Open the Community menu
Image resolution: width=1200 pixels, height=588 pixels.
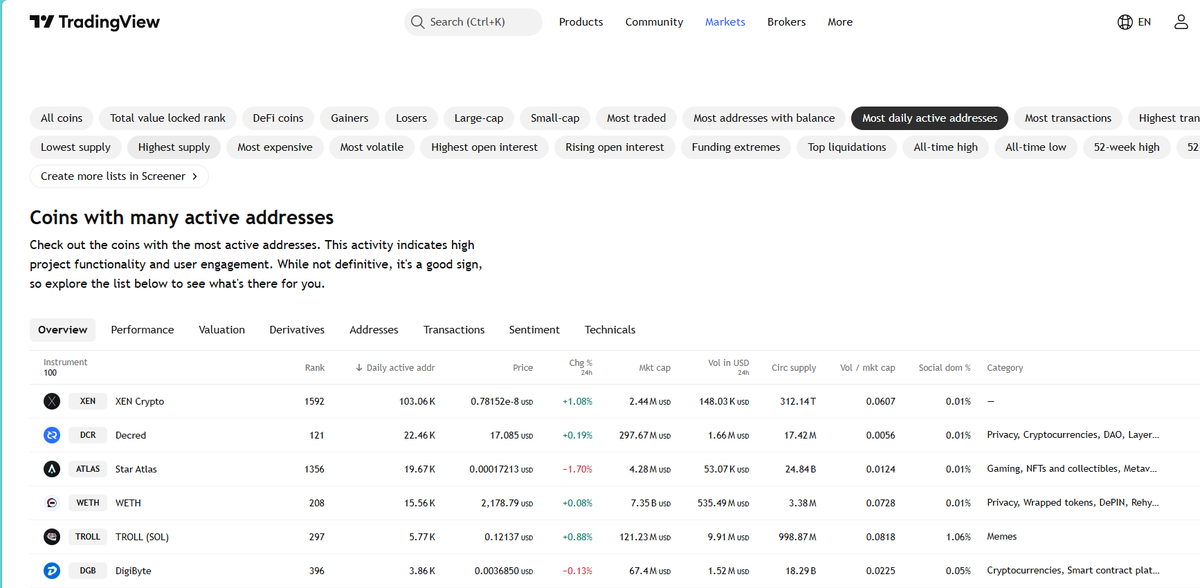[x=654, y=22]
